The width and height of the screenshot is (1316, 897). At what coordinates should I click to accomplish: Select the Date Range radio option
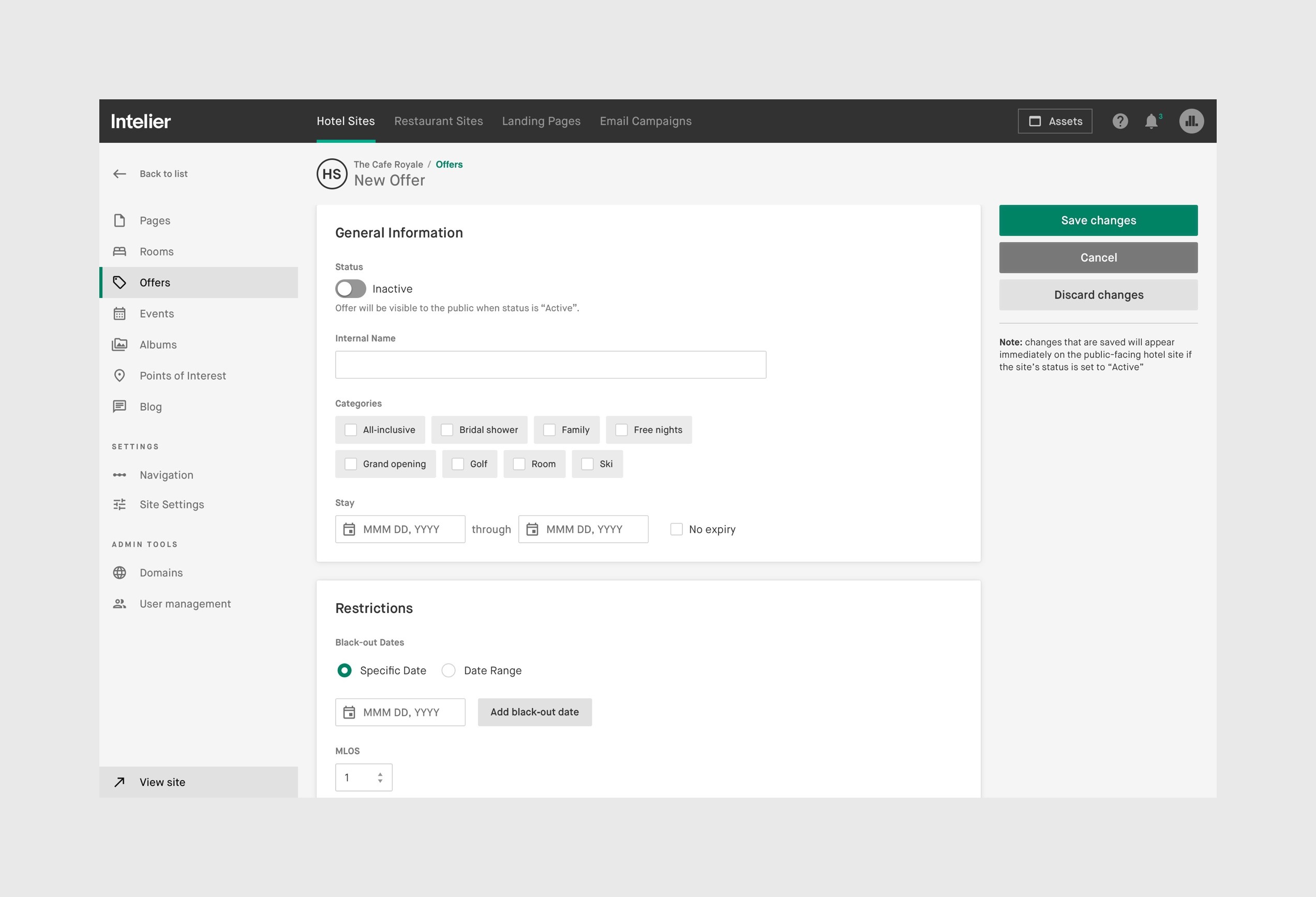tap(448, 670)
